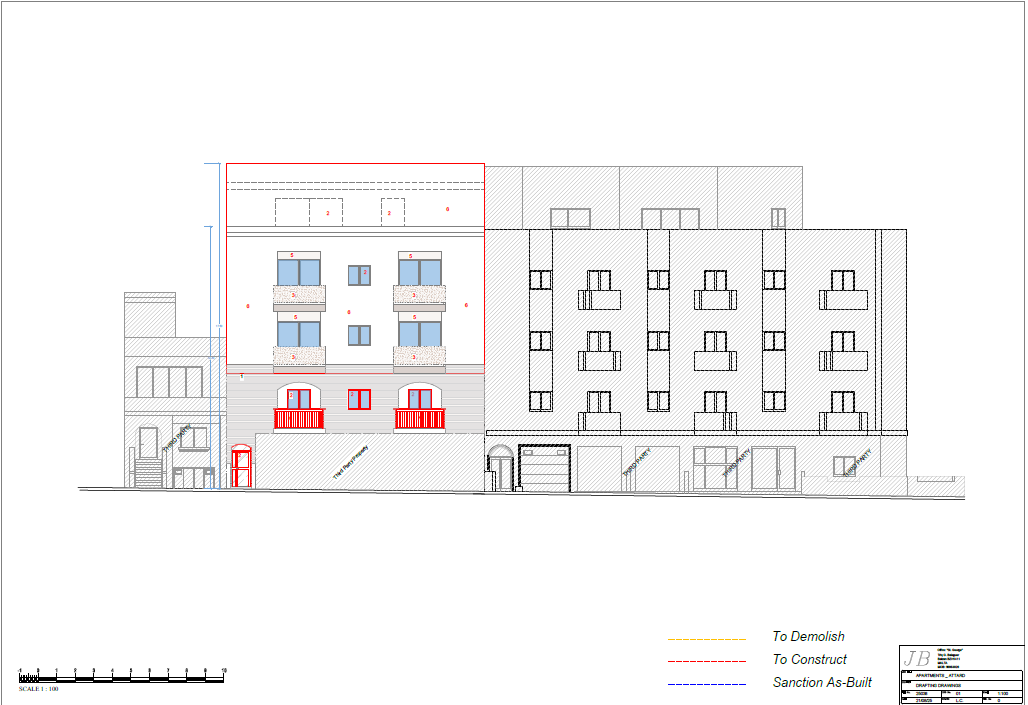Click the "Sanction As-Built" legend label
The width and height of the screenshot is (1028, 705).
(x=822, y=683)
